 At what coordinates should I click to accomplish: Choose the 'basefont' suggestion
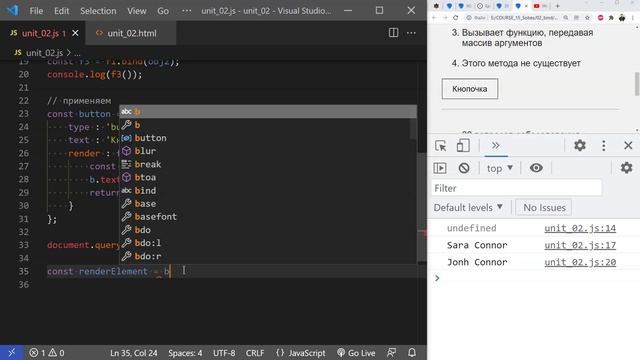click(268, 217)
